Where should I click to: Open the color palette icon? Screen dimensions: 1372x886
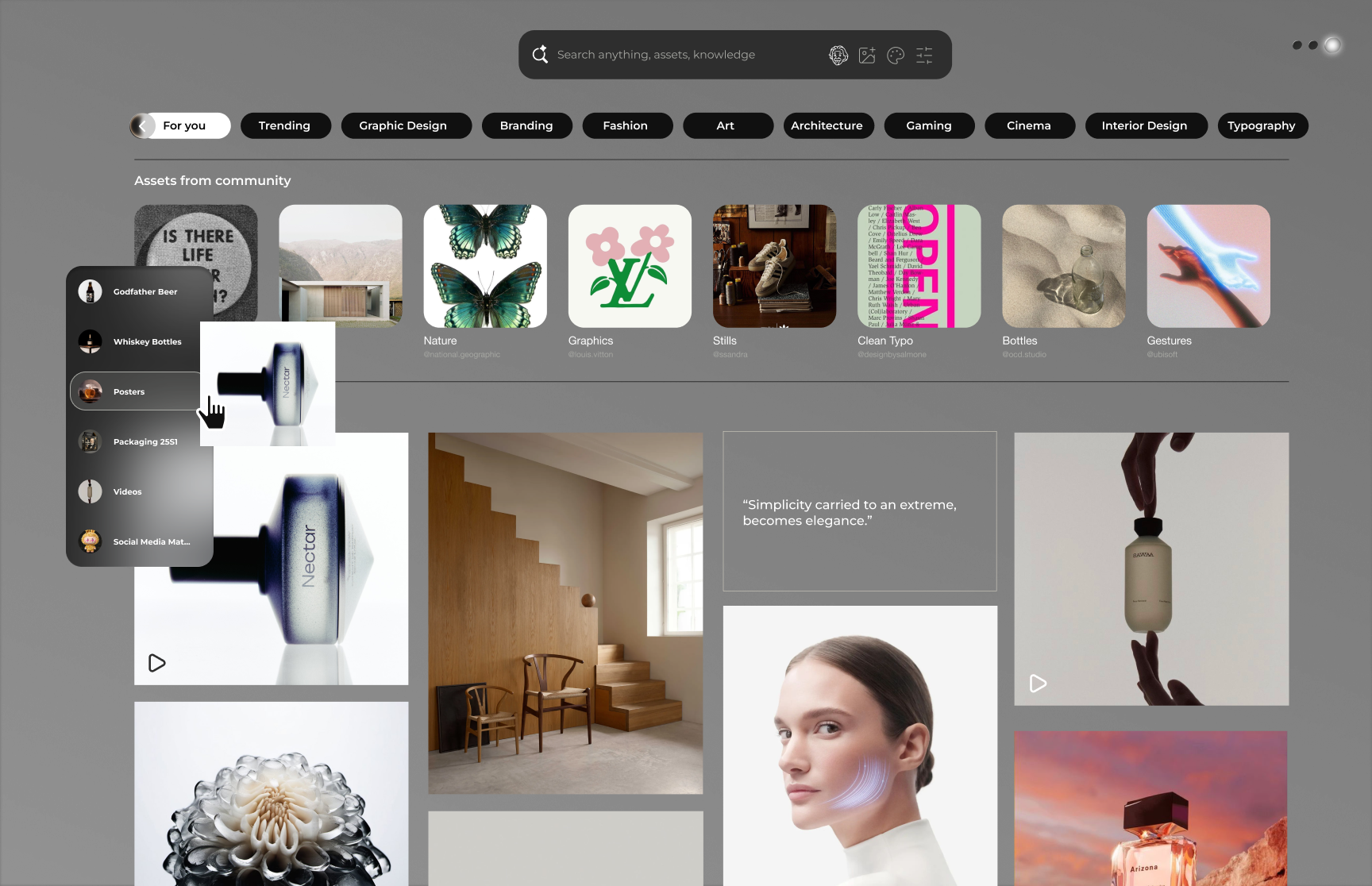[896, 55]
